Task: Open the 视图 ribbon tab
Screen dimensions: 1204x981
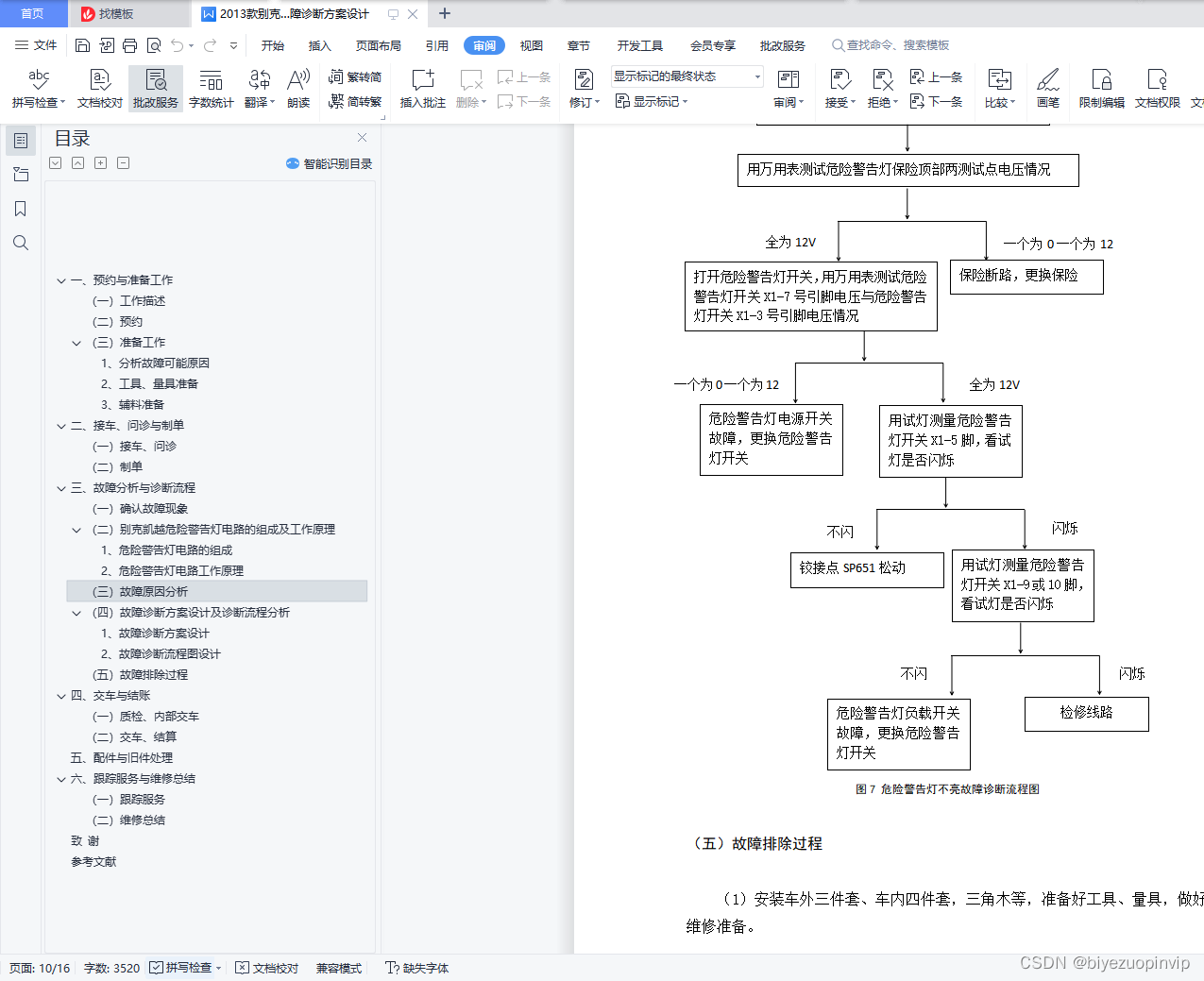Action: pos(531,44)
